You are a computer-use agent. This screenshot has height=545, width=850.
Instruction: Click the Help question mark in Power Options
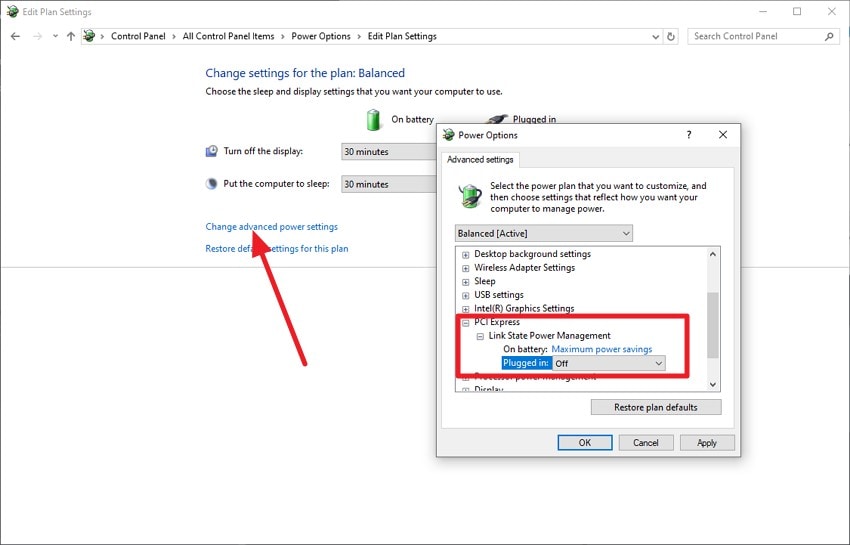point(688,134)
